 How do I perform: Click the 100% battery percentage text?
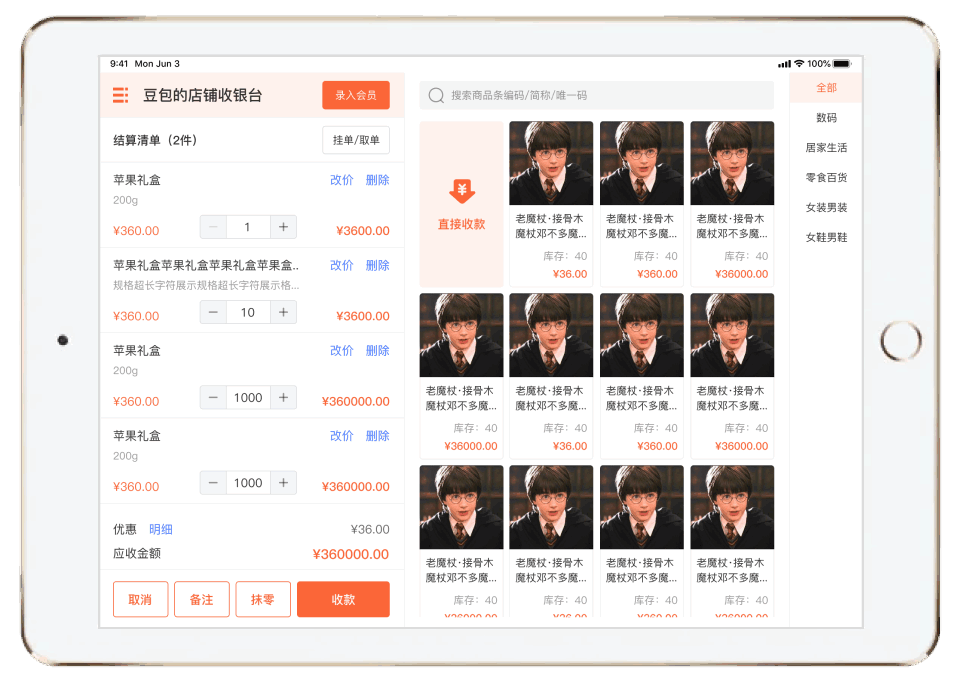818,64
